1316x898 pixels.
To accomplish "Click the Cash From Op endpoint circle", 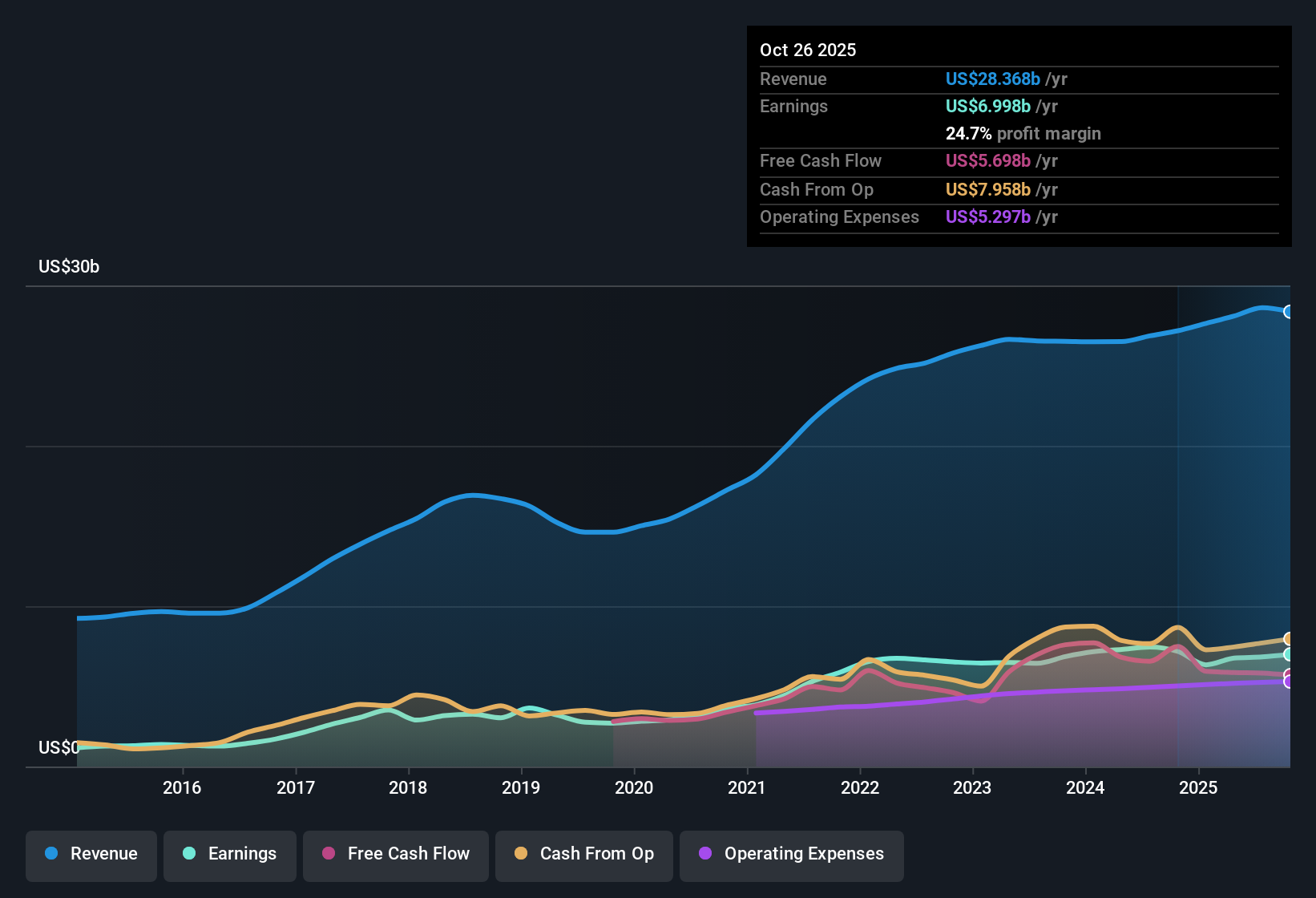I will (1288, 640).
